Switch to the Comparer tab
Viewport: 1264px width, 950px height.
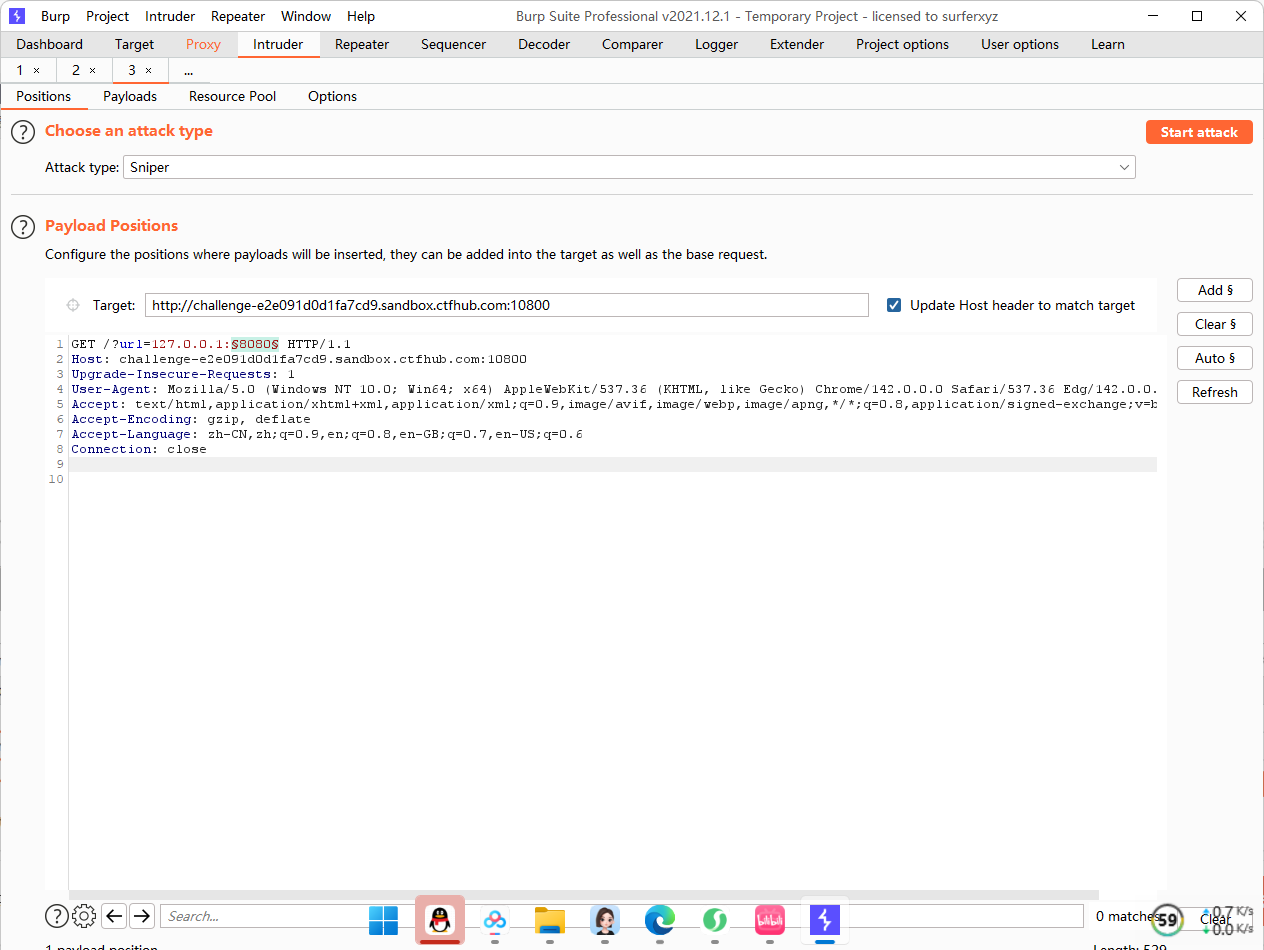pyautogui.click(x=632, y=44)
